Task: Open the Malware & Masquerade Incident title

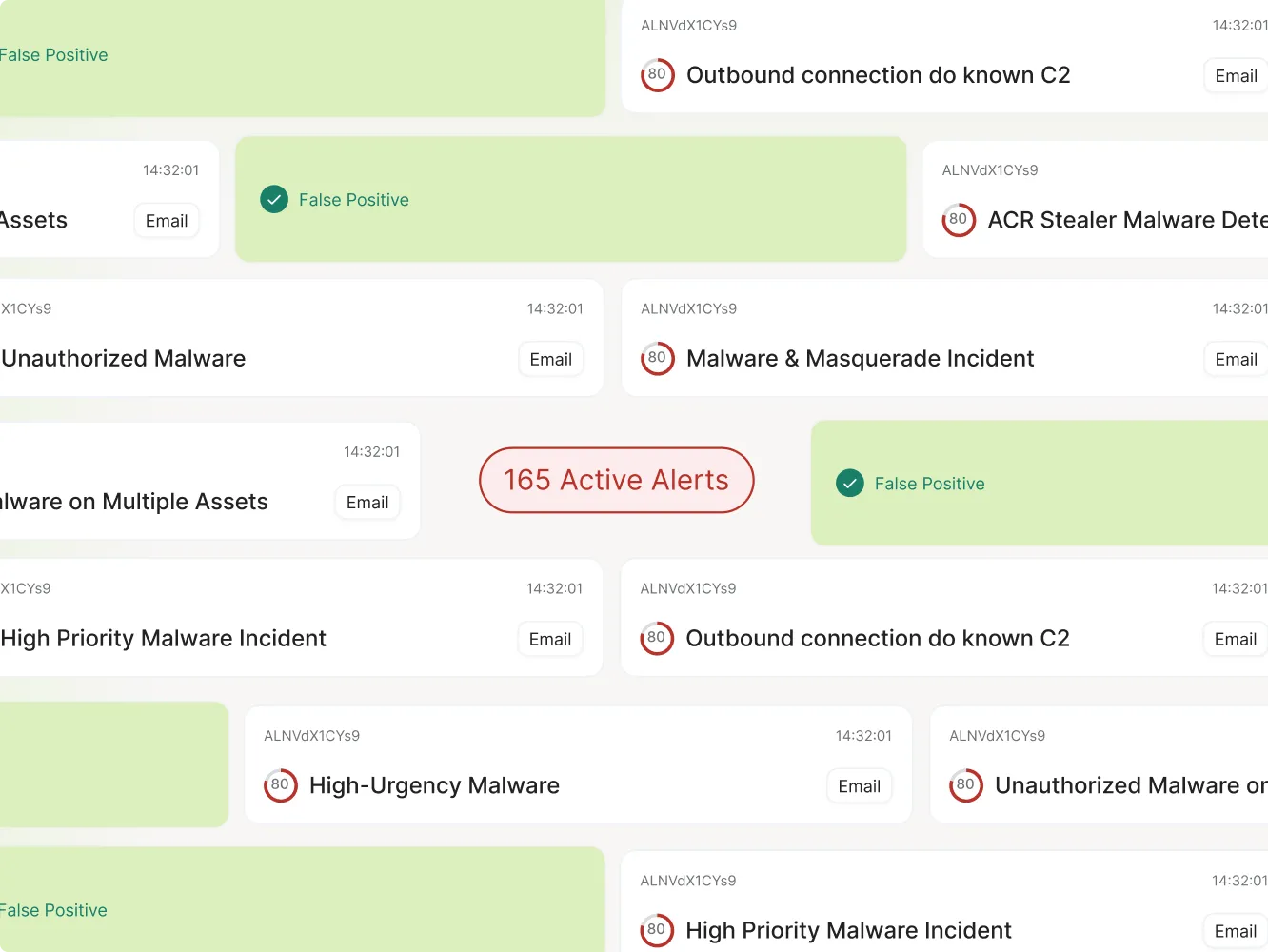Action: (x=860, y=359)
